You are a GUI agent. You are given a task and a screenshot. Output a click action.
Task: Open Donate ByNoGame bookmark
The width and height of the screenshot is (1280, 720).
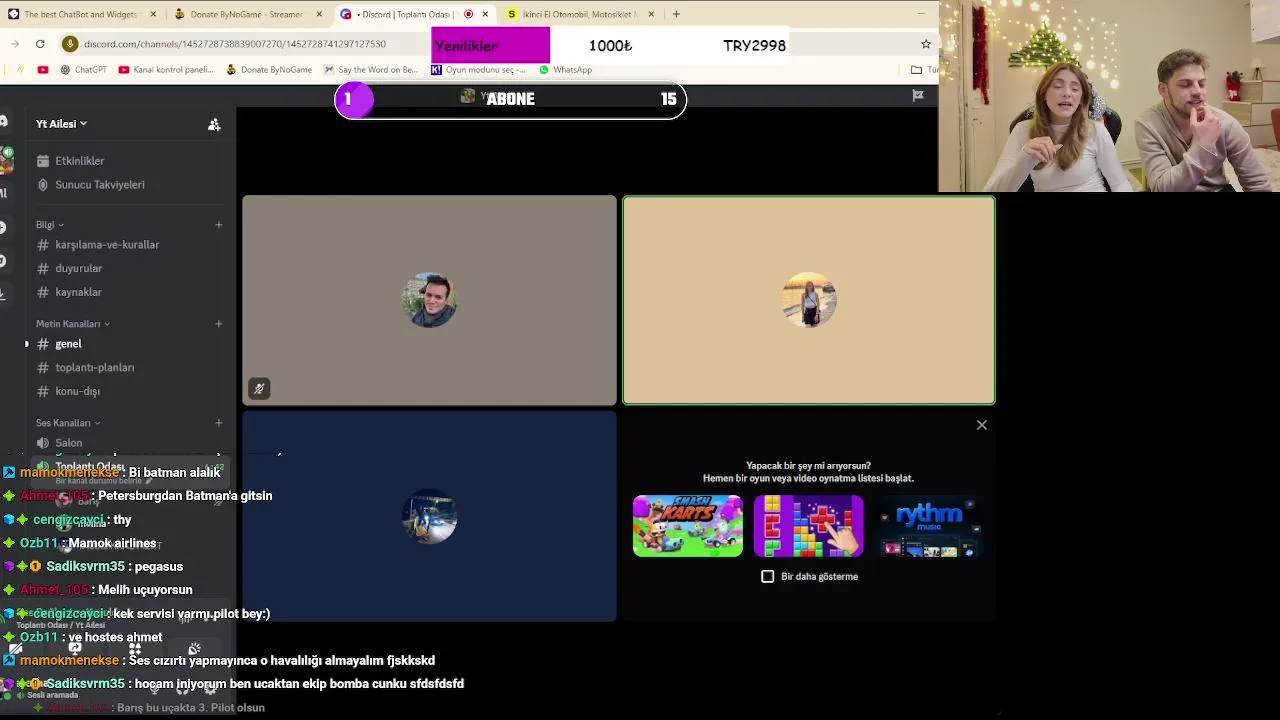(269, 70)
